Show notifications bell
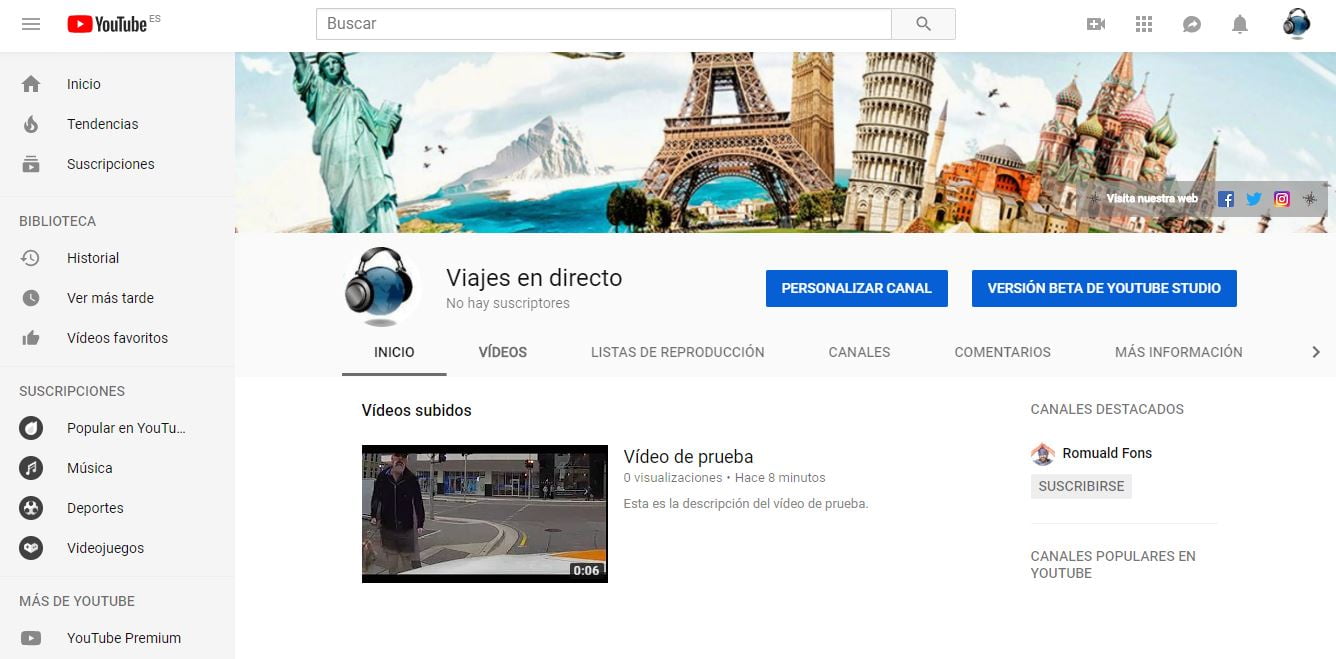The width and height of the screenshot is (1336, 659). [1240, 24]
